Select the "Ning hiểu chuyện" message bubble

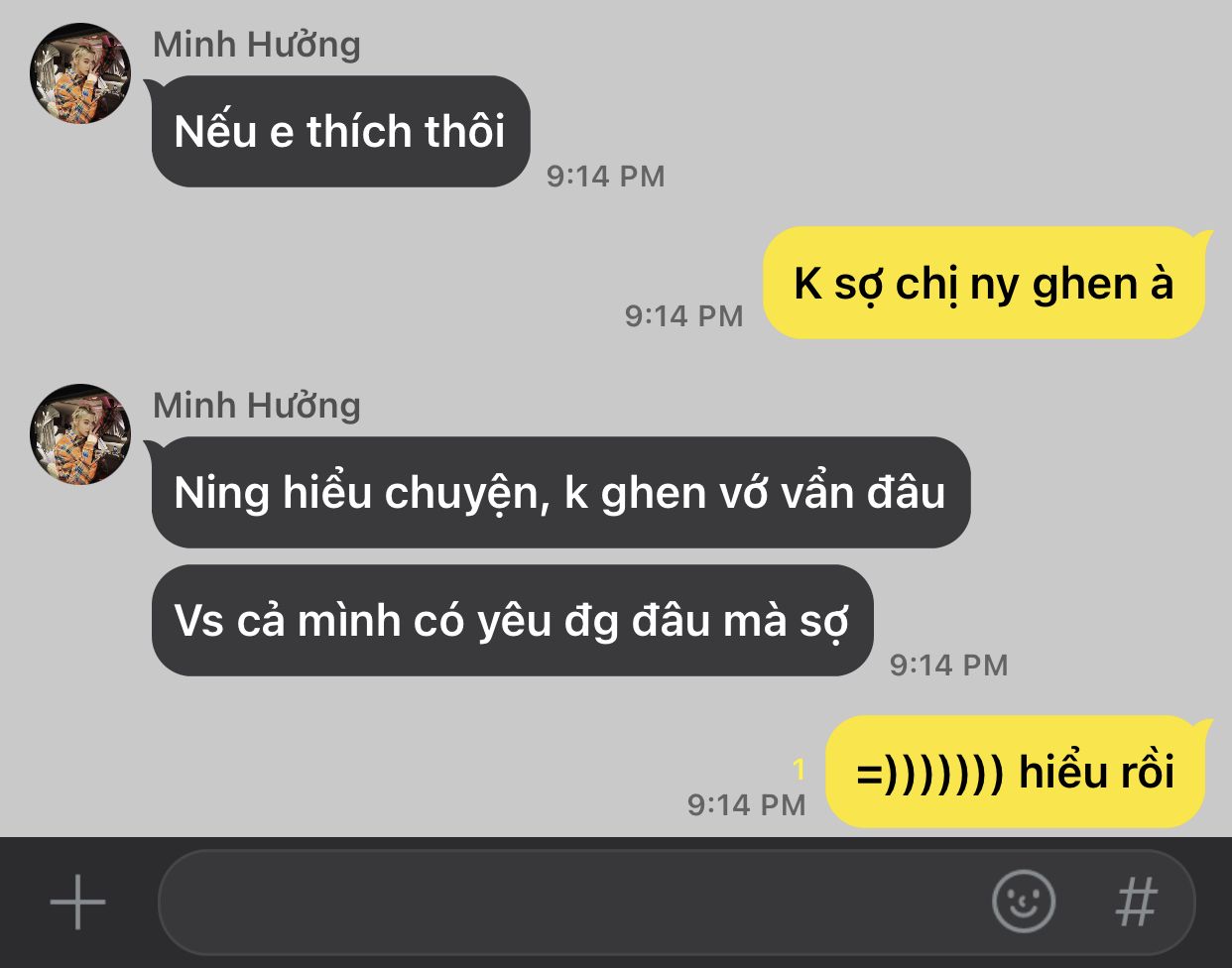(560, 492)
